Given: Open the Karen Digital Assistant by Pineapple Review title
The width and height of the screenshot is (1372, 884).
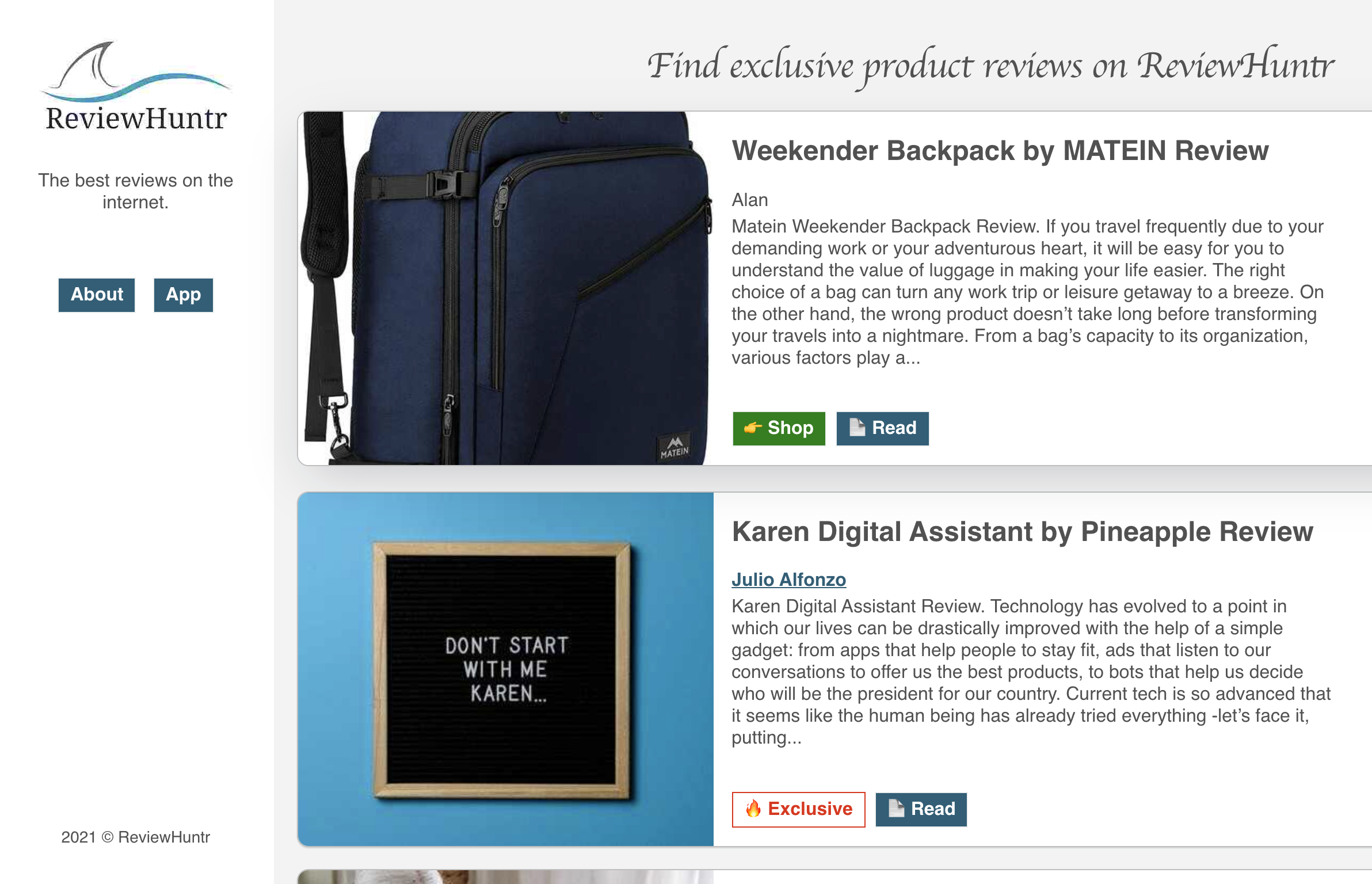Looking at the screenshot, I should [1022, 532].
